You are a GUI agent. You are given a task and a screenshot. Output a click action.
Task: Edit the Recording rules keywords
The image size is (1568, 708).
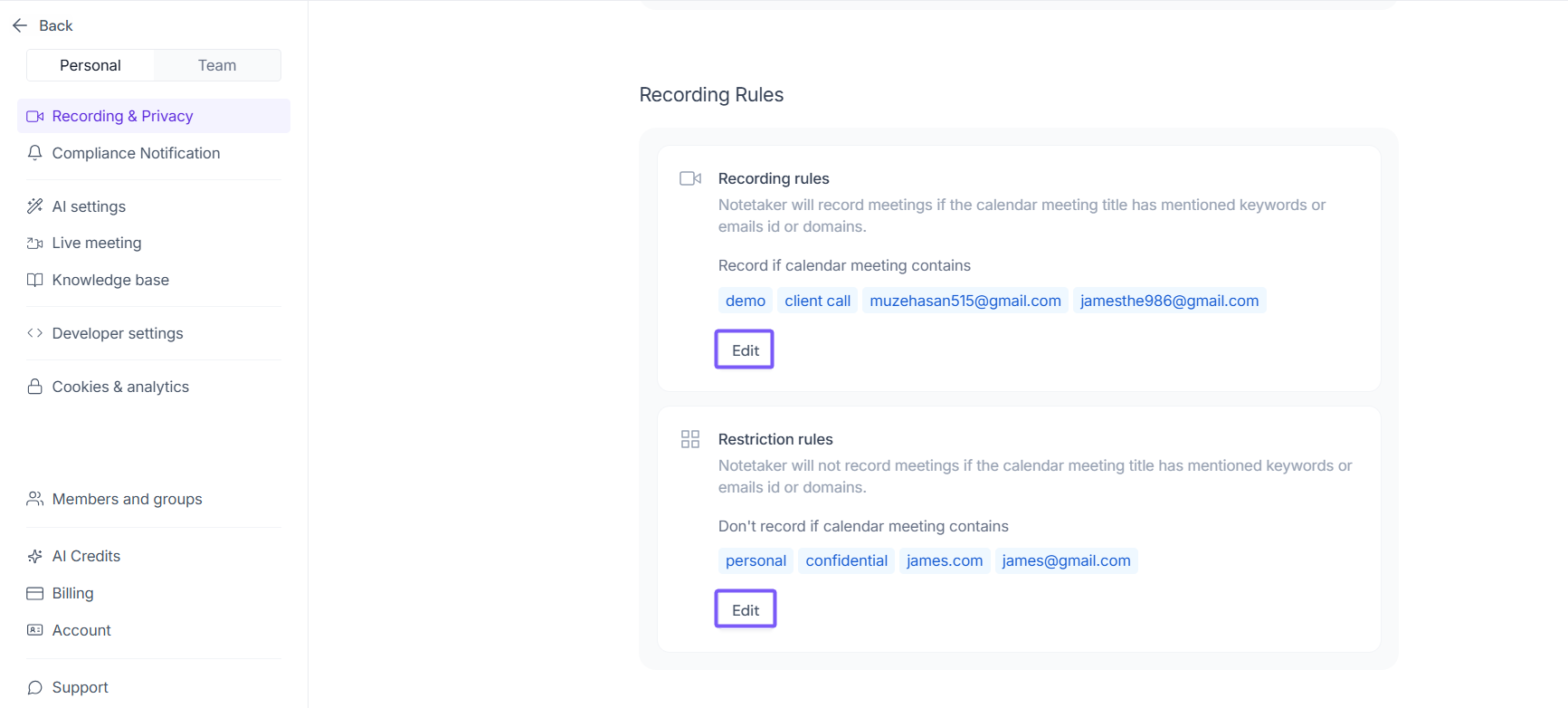point(745,350)
